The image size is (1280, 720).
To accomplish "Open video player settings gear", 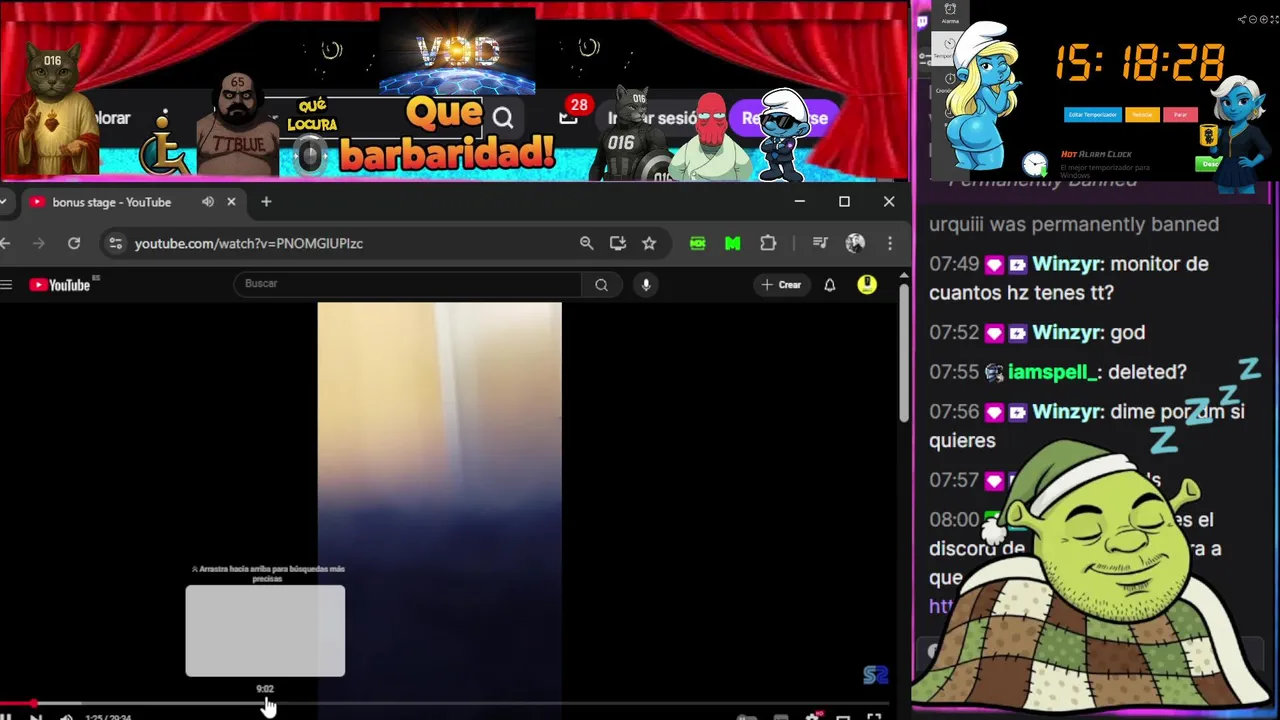I will [812, 717].
